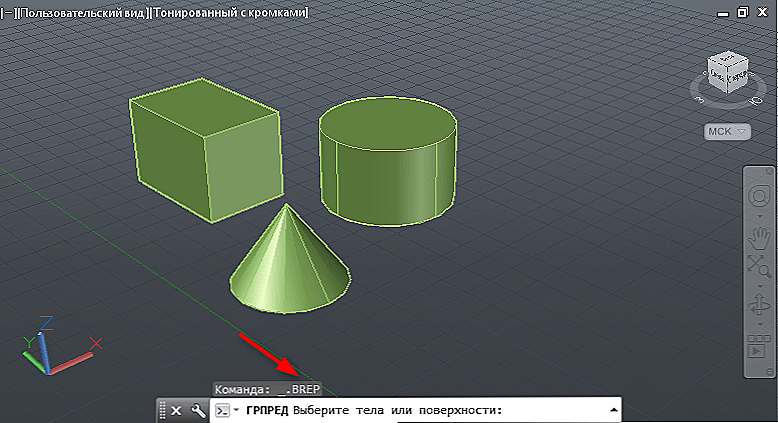Open the МСК coordinate system dropdown

click(727, 131)
